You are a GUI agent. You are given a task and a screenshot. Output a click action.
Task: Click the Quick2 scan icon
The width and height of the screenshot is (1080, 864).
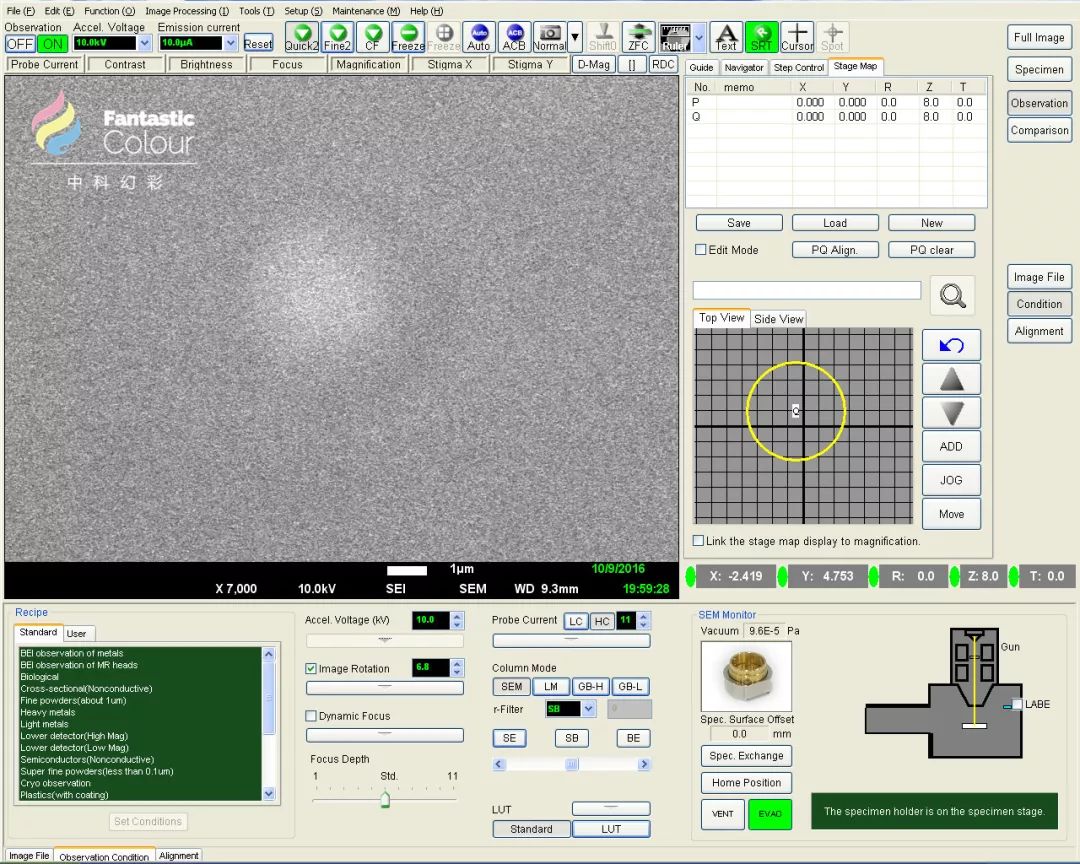pyautogui.click(x=301, y=37)
